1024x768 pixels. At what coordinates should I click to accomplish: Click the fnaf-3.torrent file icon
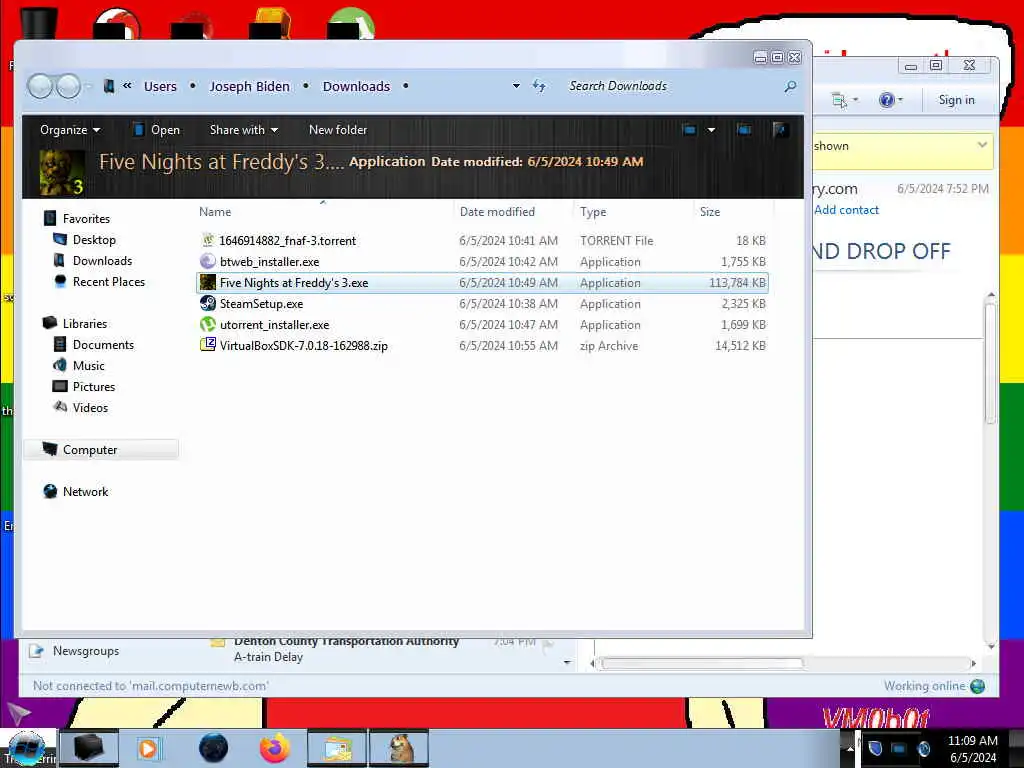(208, 240)
